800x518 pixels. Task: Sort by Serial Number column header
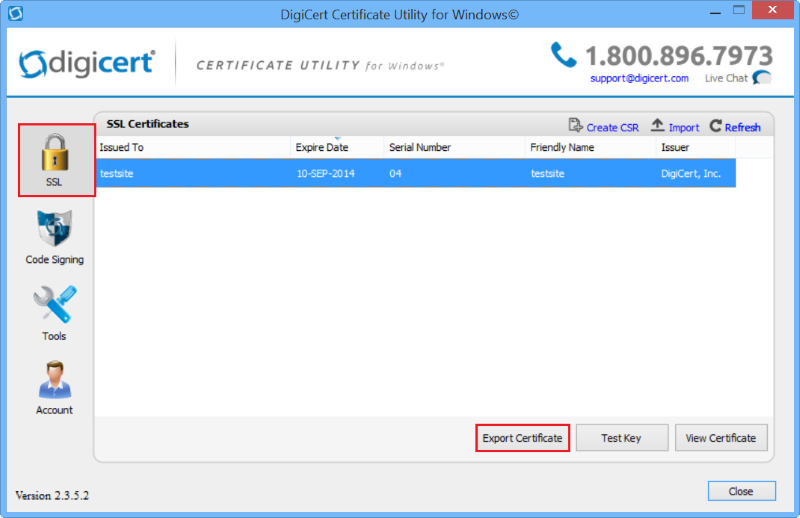click(420, 147)
